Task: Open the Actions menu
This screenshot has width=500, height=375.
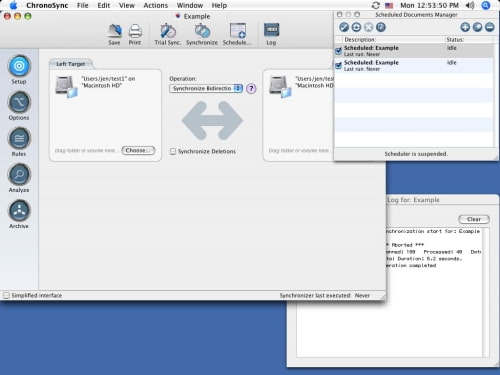Action: [156, 5]
